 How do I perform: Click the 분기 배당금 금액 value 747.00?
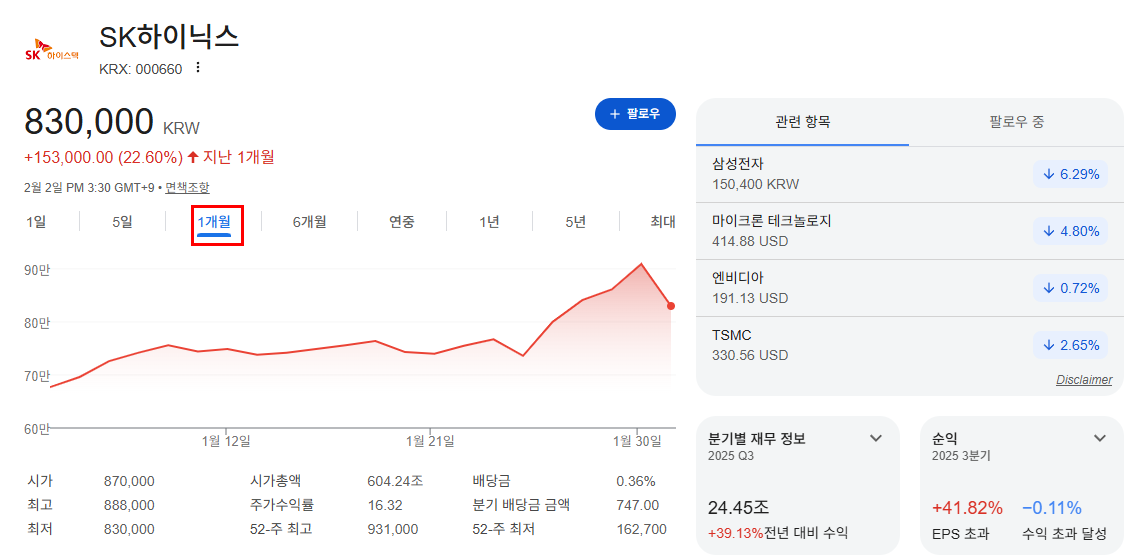tap(638, 505)
